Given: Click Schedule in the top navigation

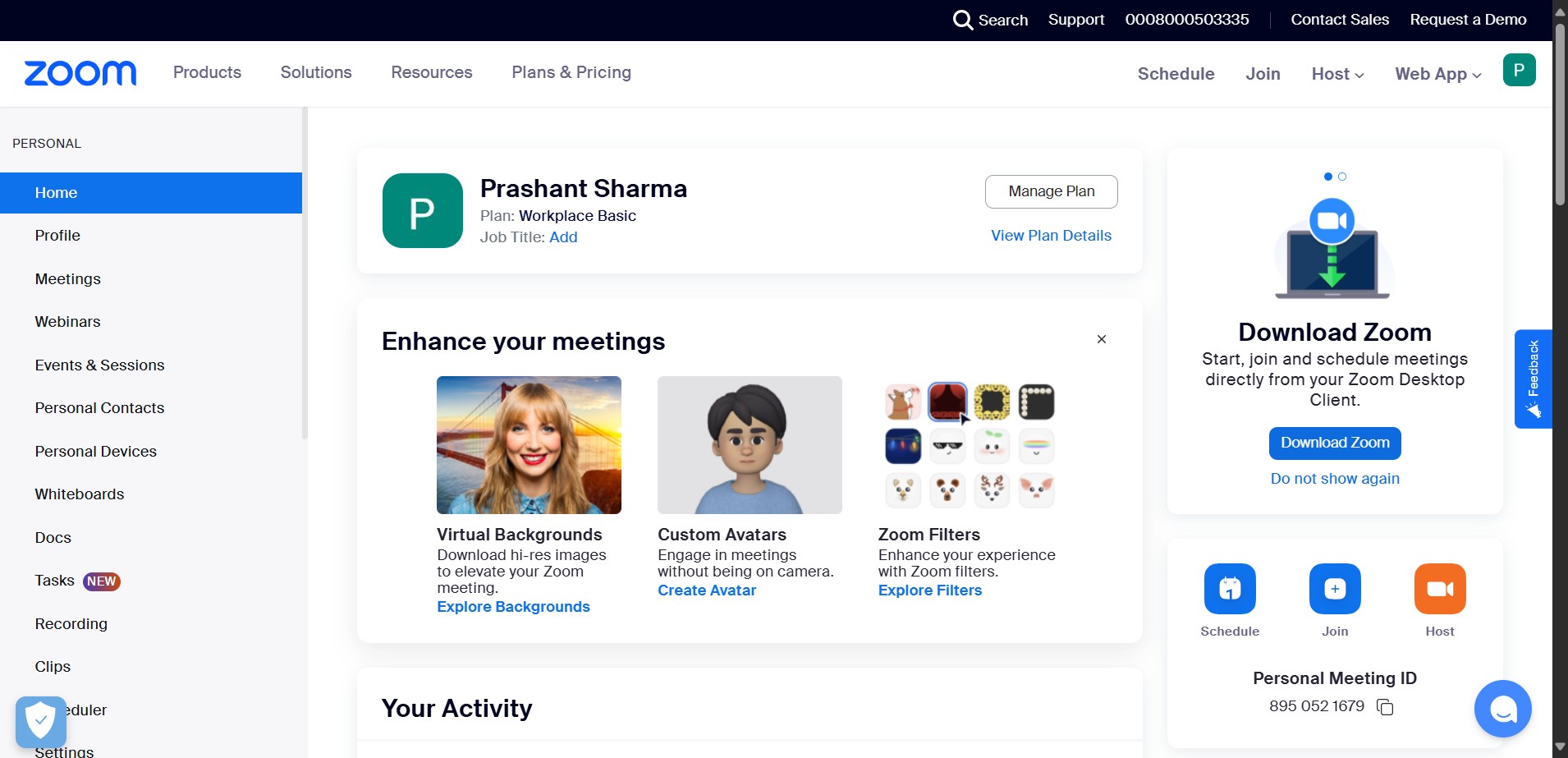Looking at the screenshot, I should (x=1176, y=74).
